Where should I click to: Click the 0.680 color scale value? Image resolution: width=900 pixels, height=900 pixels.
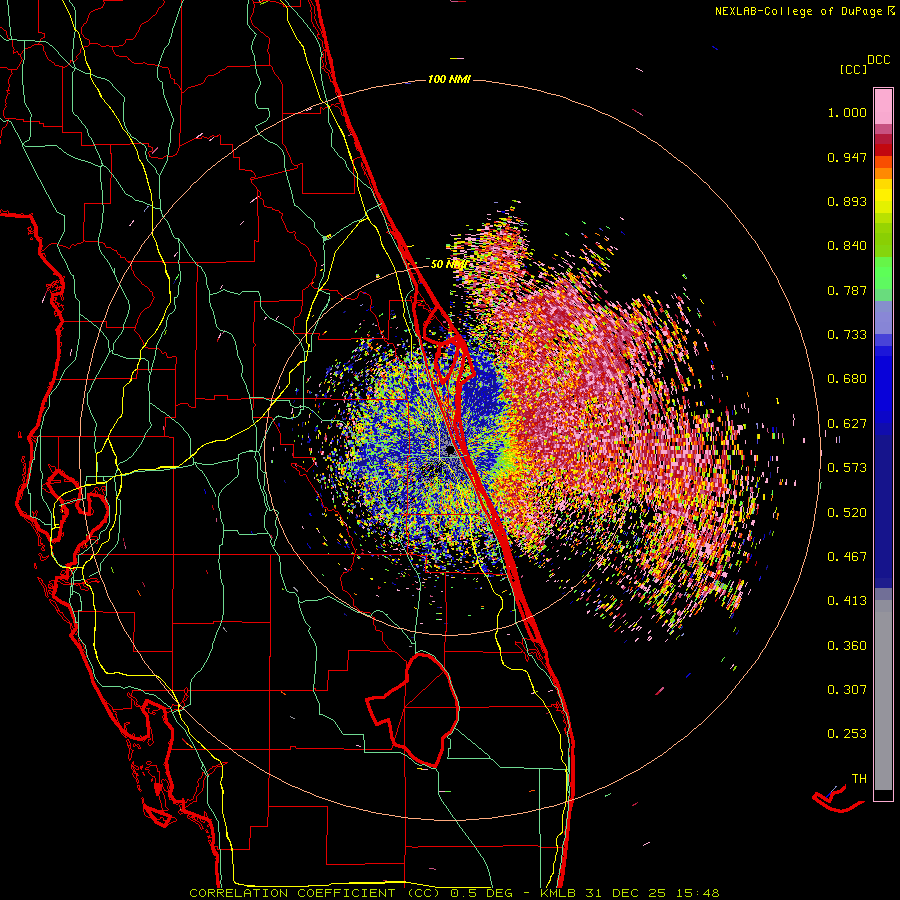click(x=847, y=379)
